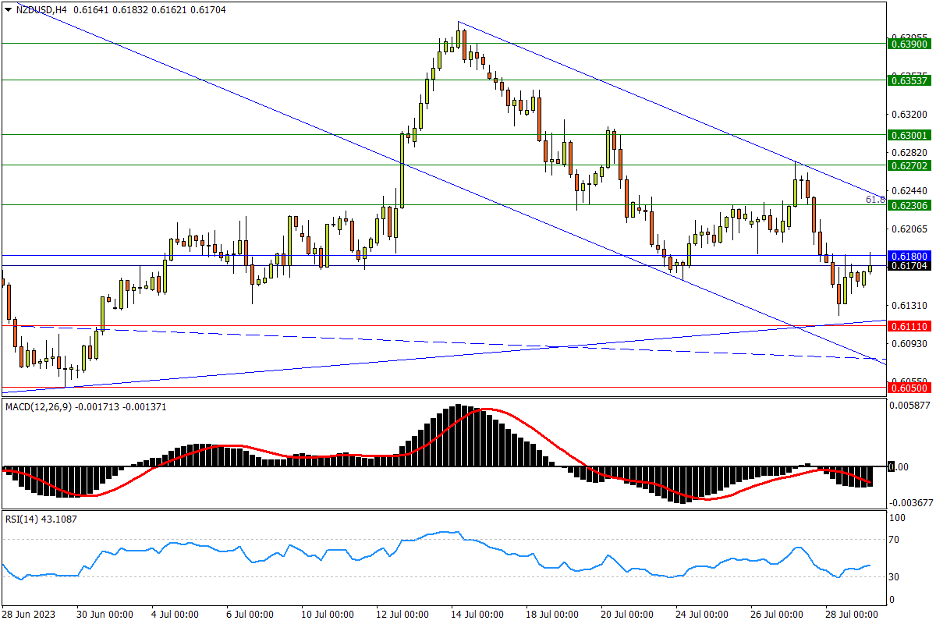Select the 0.63900 green price label
The width and height of the screenshot is (936, 624).
(909, 44)
